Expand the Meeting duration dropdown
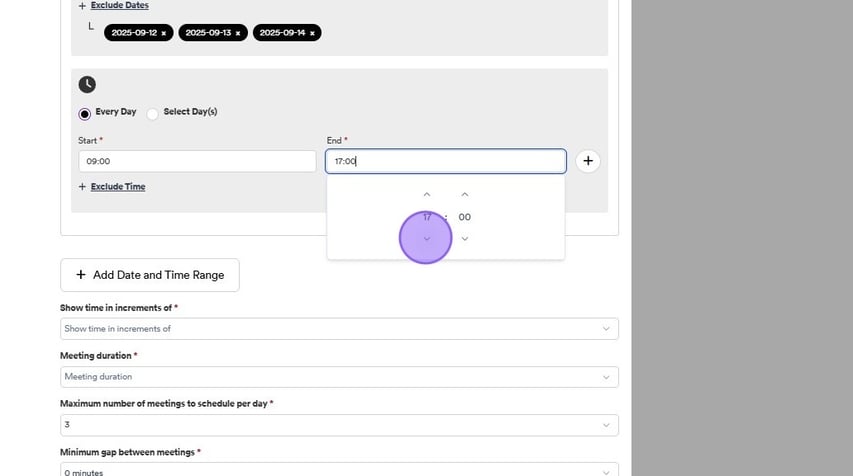Viewport: 853px width, 476px height. tap(339, 377)
